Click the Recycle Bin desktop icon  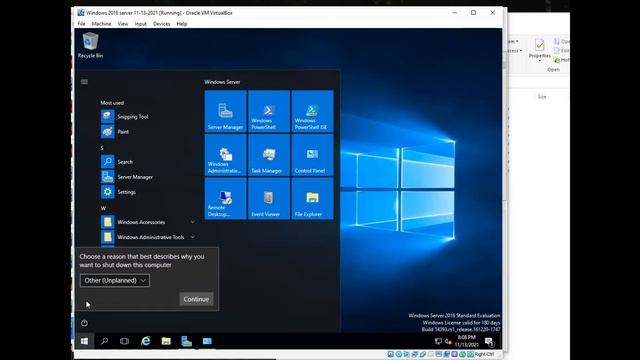point(90,45)
